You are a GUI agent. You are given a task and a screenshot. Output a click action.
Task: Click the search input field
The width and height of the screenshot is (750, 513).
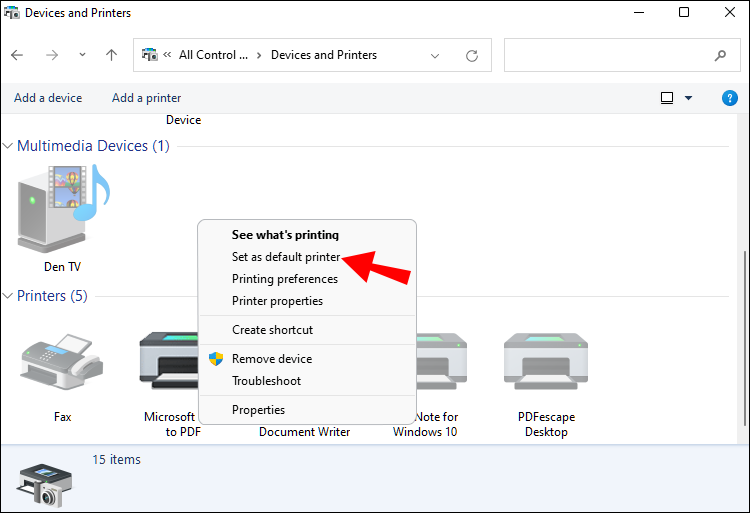605,56
